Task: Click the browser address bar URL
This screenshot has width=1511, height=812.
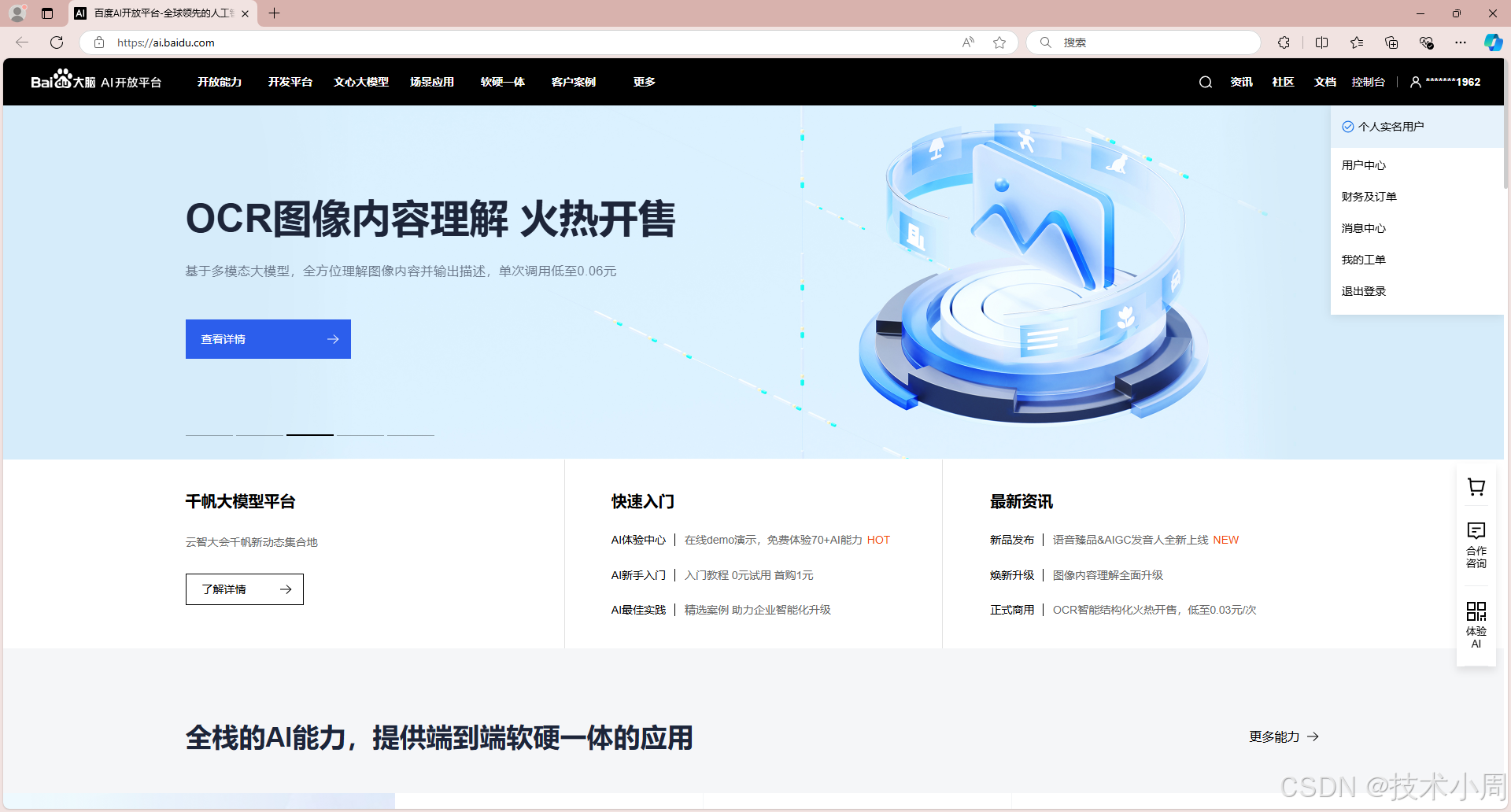Action: pyautogui.click(x=166, y=42)
